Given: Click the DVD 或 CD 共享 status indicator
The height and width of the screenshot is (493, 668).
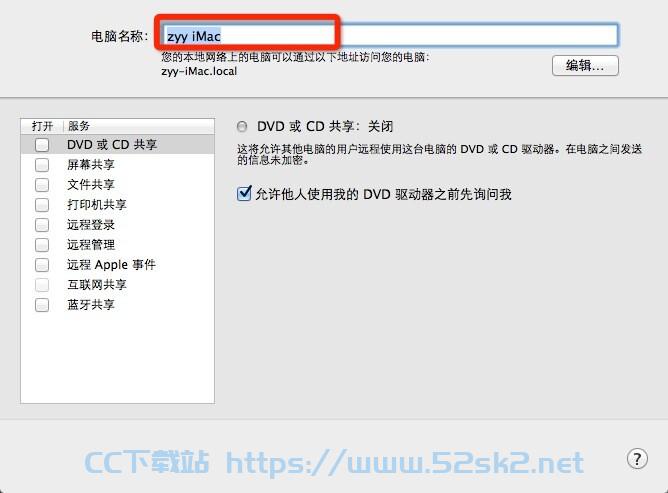Looking at the screenshot, I should (x=242, y=127).
